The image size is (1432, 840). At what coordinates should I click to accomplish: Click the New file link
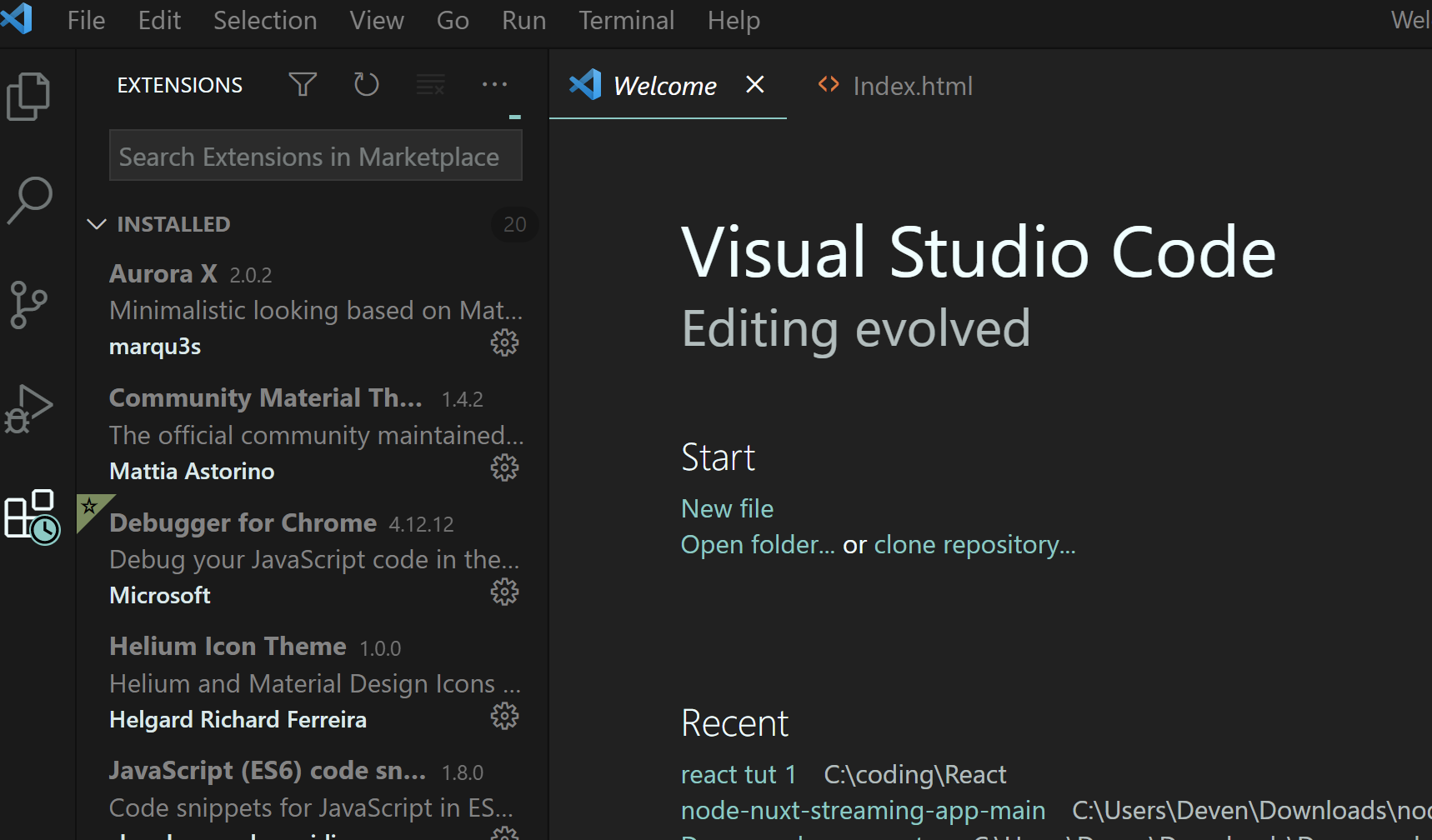pyautogui.click(x=727, y=508)
